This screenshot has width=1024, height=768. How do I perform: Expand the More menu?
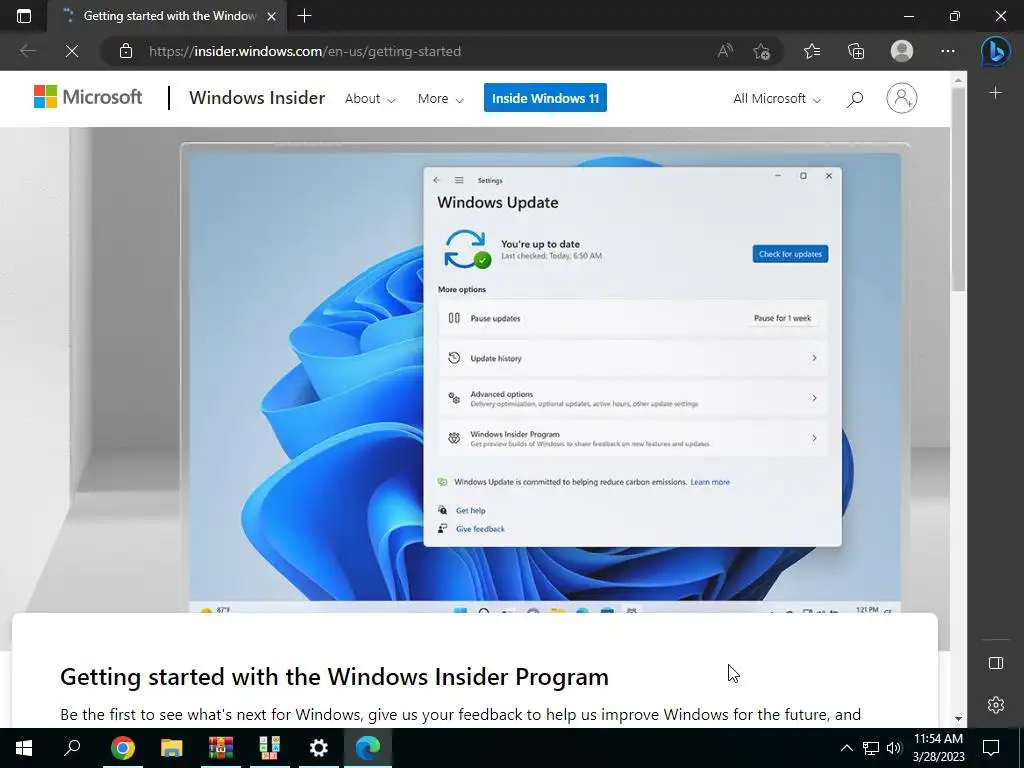440,99
